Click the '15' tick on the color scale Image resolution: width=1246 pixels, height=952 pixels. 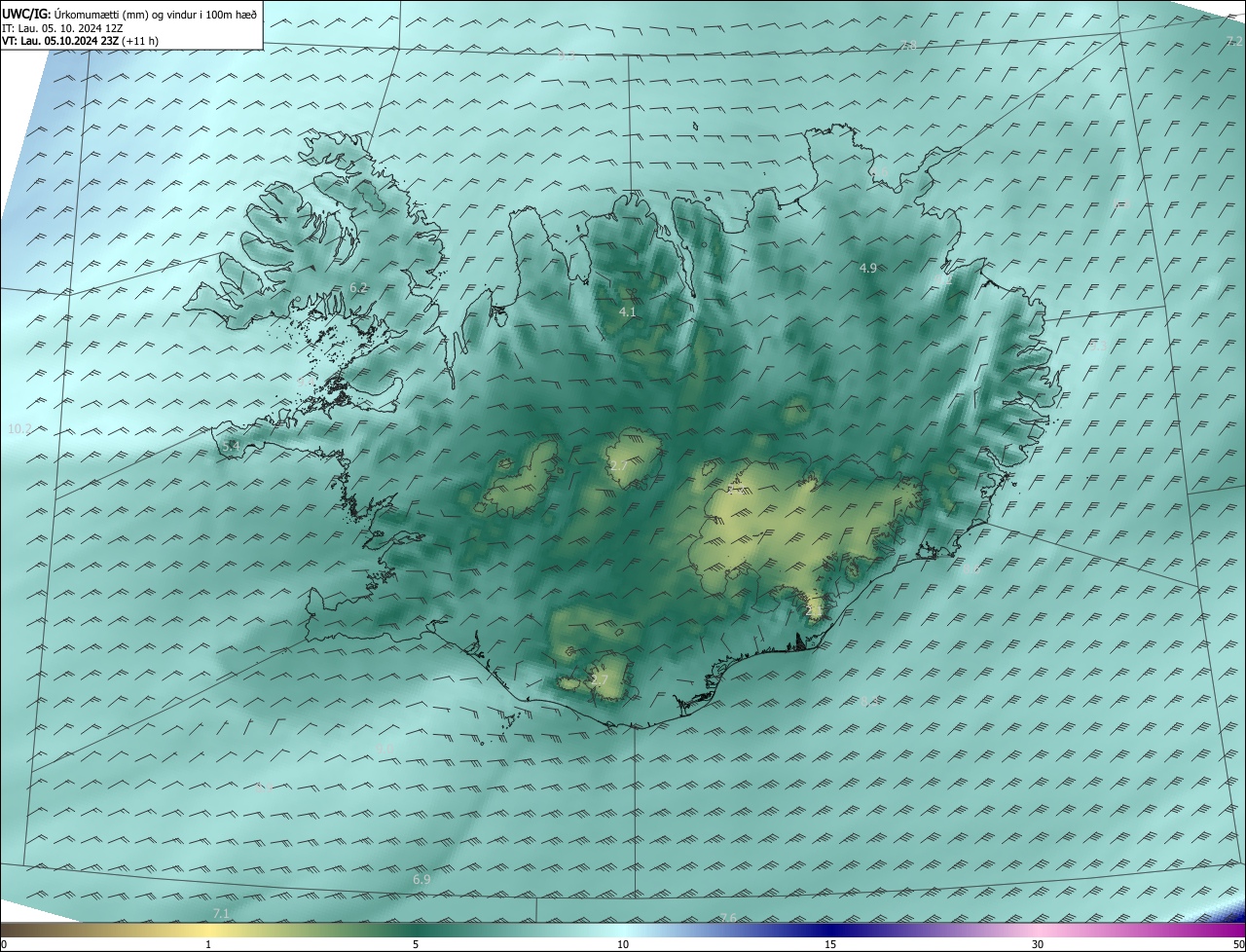[830, 944]
